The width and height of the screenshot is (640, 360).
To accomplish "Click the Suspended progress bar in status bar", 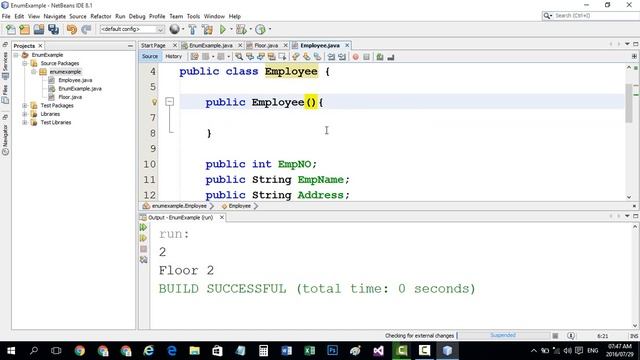I will [x=503, y=336].
